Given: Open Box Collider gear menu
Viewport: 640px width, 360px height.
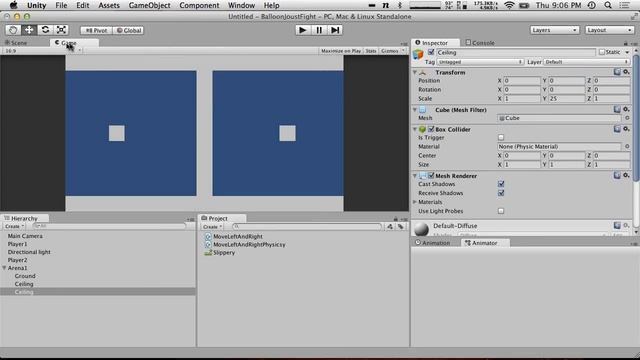Looking at the screenshot, I should point(626,129).
